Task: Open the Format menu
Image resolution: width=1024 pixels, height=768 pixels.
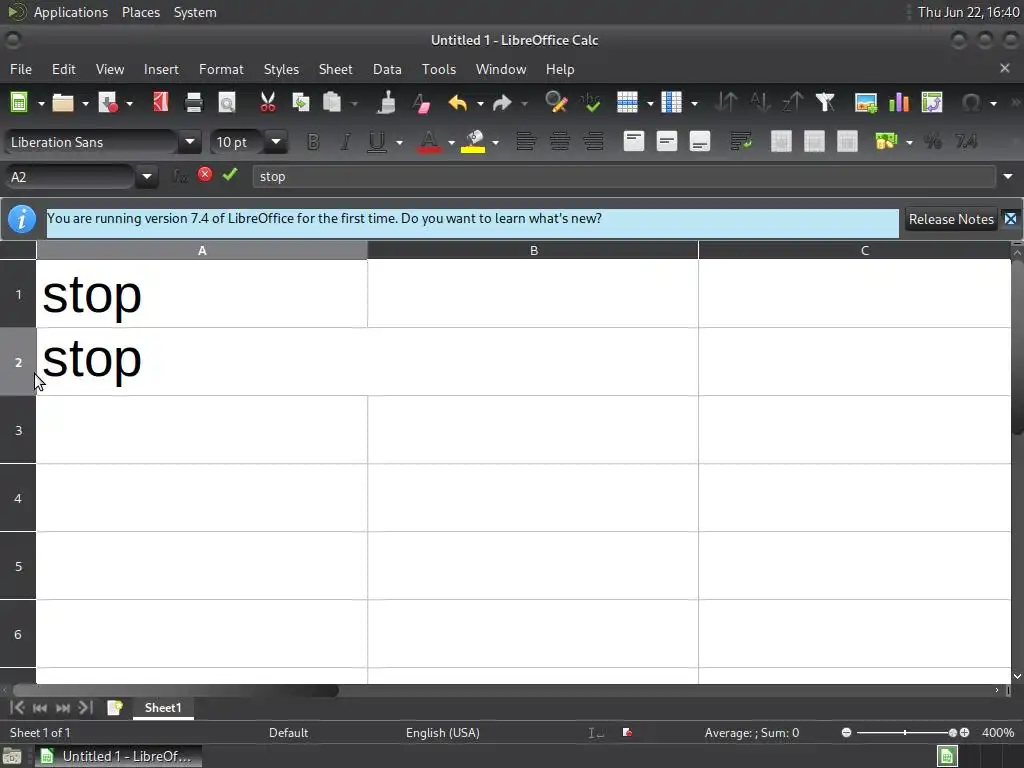Action: coord(221,69)
